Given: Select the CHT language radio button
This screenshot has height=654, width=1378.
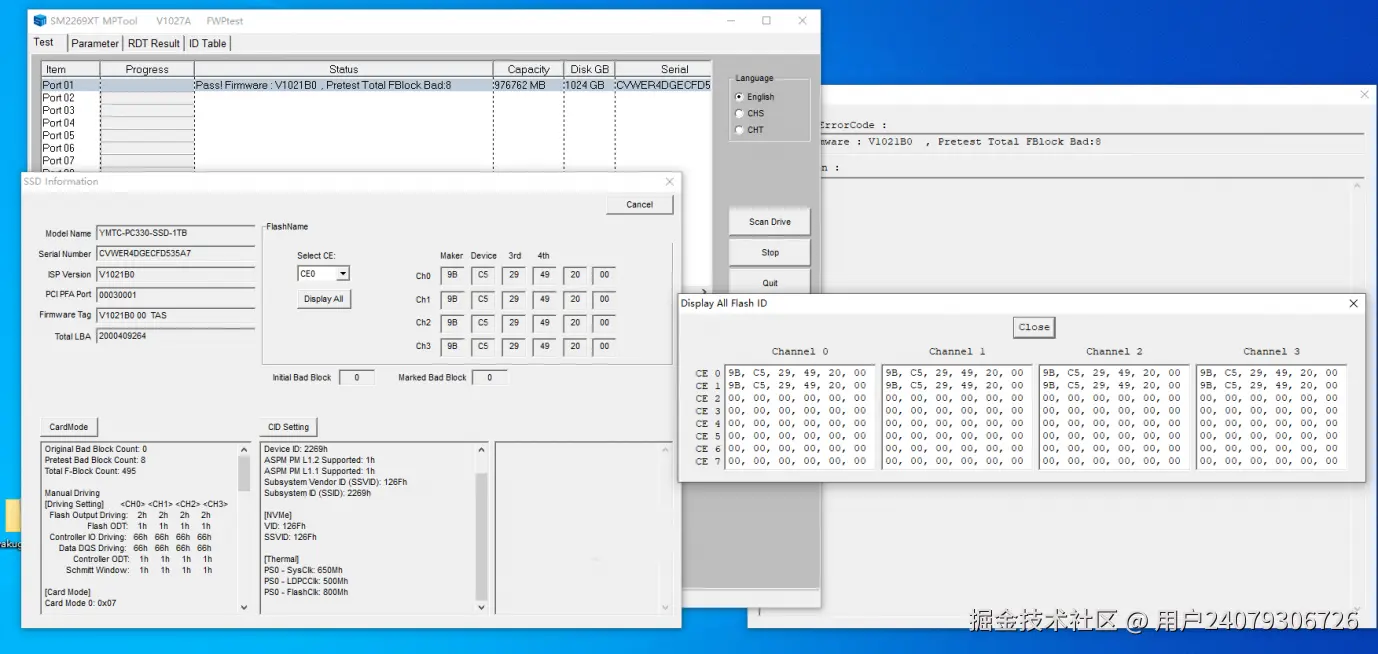Looking at the screenshot, I should (739, 129).
